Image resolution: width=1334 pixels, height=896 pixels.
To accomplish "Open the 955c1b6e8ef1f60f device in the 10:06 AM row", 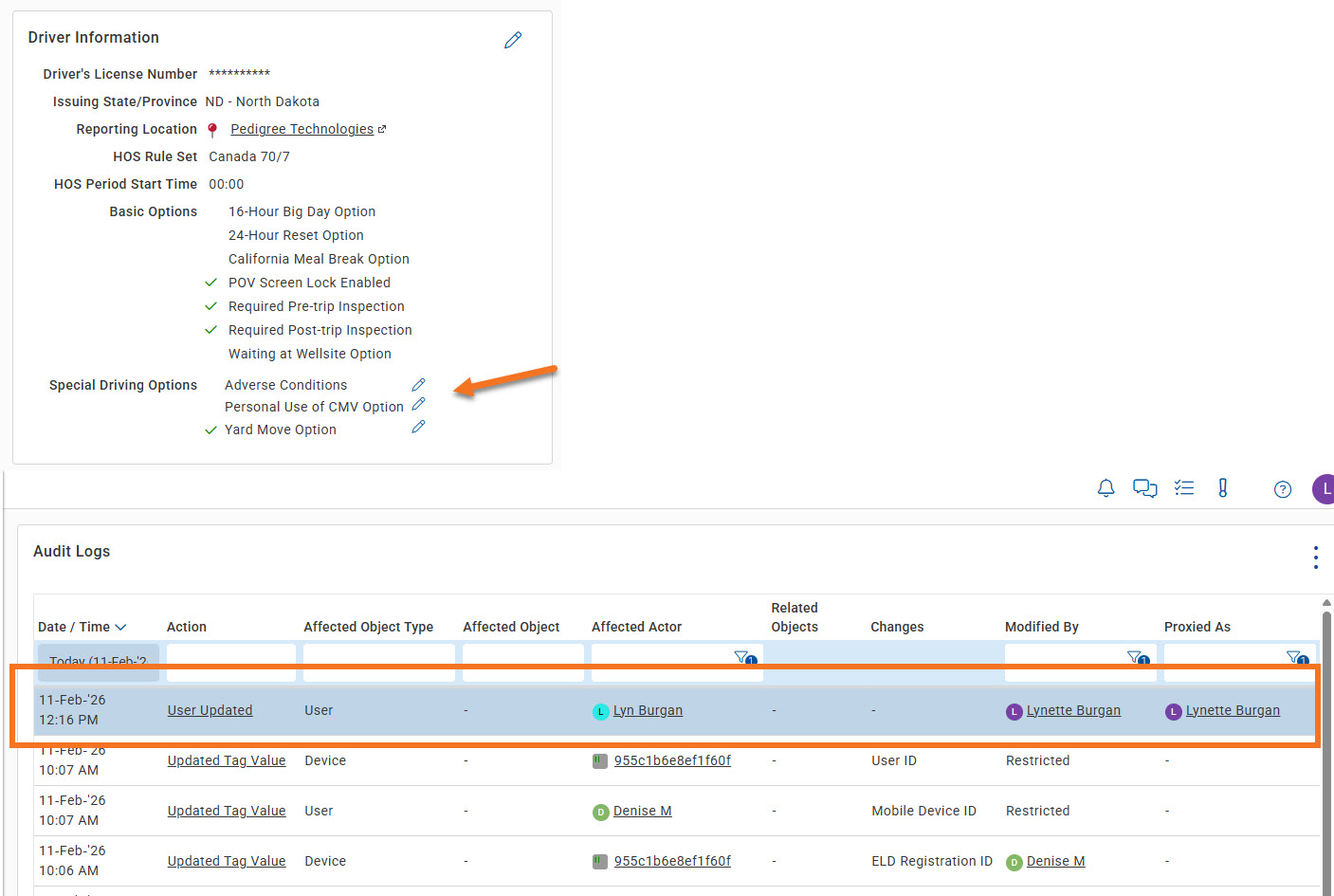I will point(672,861).
